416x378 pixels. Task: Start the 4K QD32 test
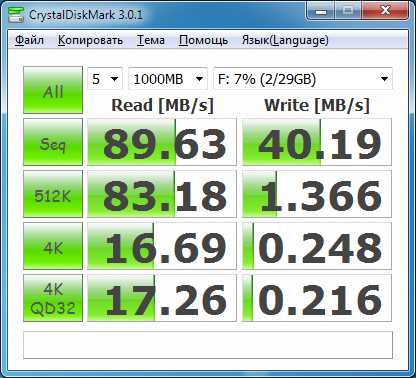point(53,298)
